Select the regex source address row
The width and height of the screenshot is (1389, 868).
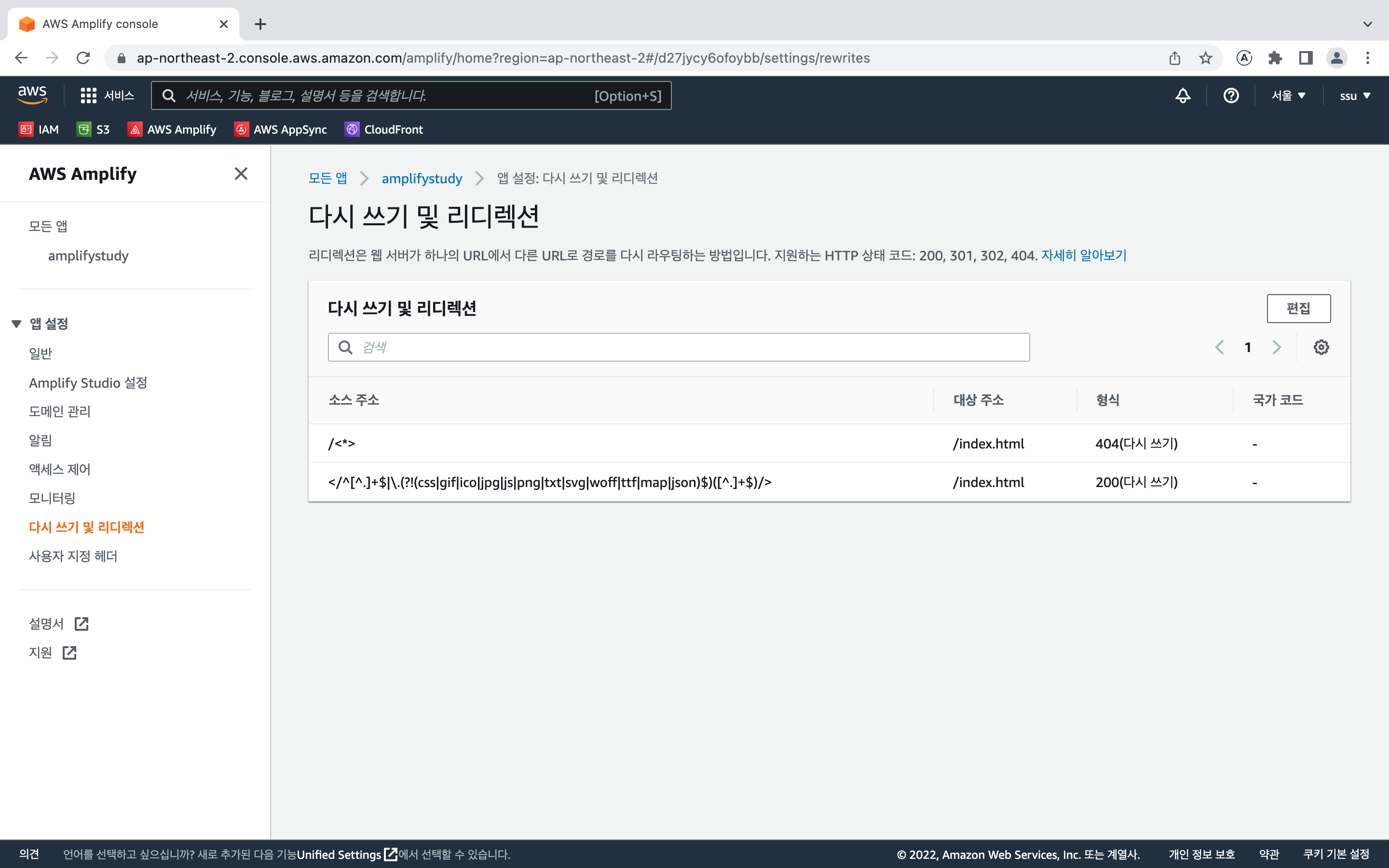click(829, 482)
